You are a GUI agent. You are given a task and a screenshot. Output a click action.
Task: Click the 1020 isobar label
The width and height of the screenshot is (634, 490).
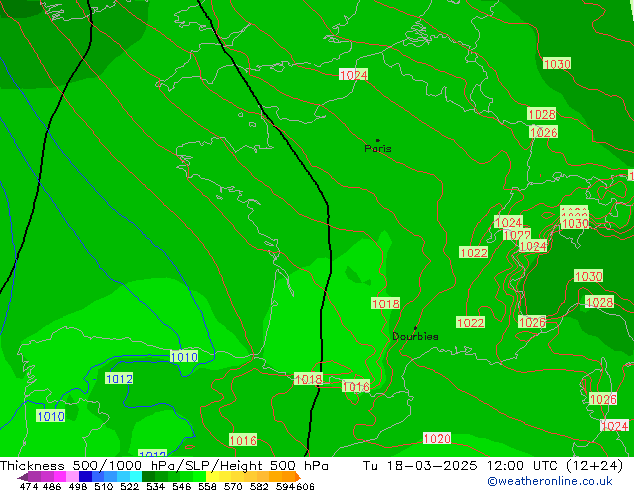(x=437, y=438)
